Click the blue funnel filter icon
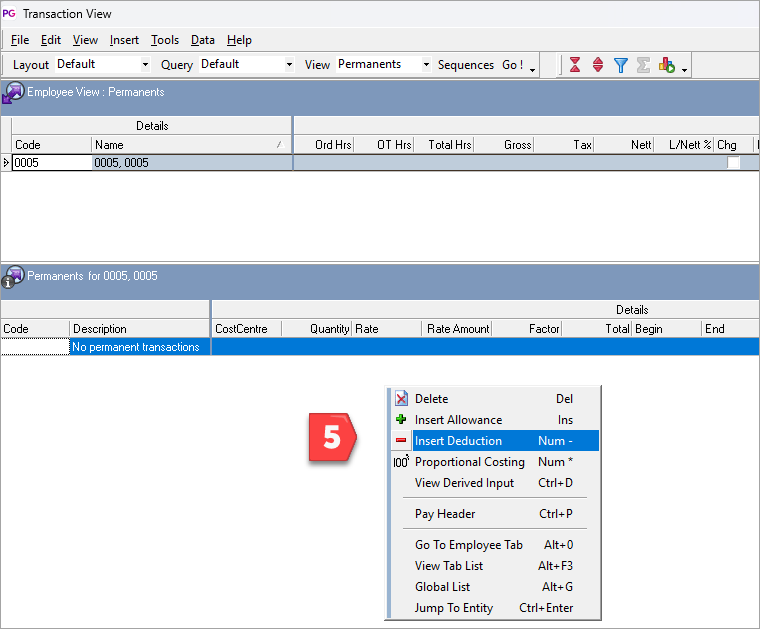This screenshot has width=760, height=629. coord(621,65)
